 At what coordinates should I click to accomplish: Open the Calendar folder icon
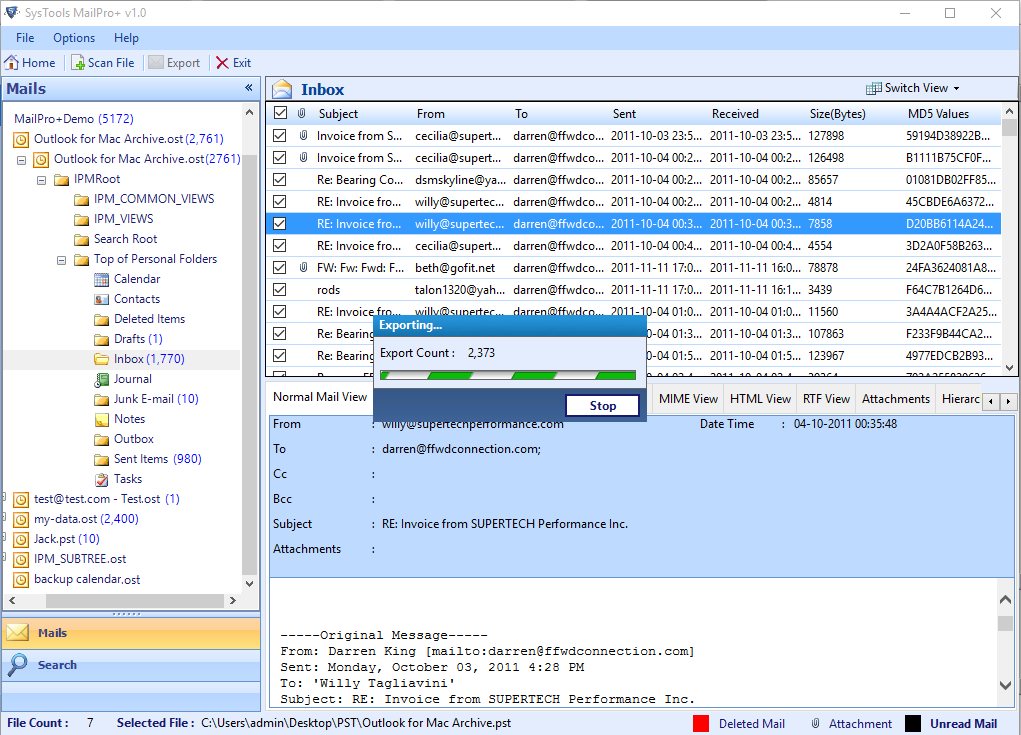(x=102, y=279)
